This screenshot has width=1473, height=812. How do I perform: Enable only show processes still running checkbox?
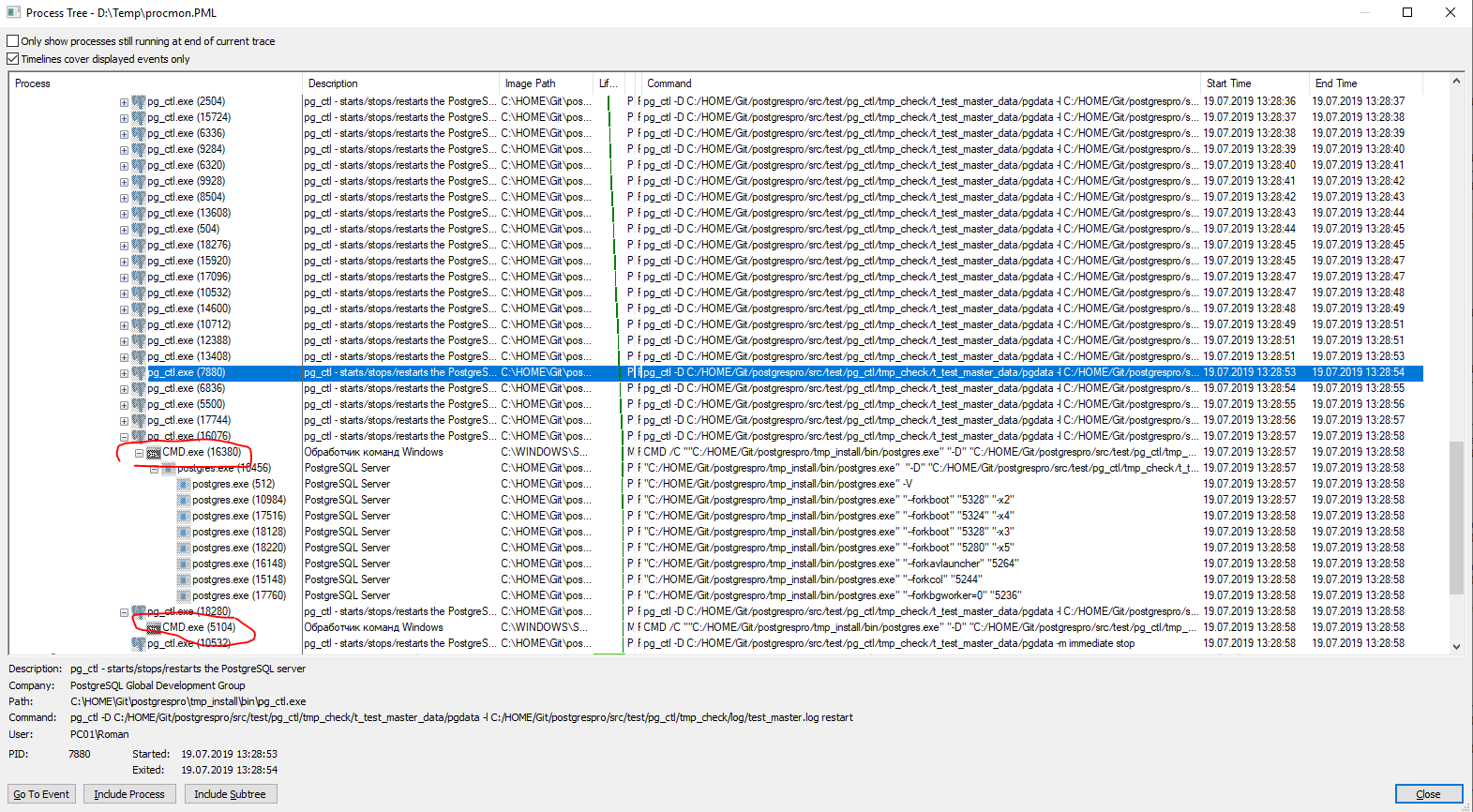(13, 41)
